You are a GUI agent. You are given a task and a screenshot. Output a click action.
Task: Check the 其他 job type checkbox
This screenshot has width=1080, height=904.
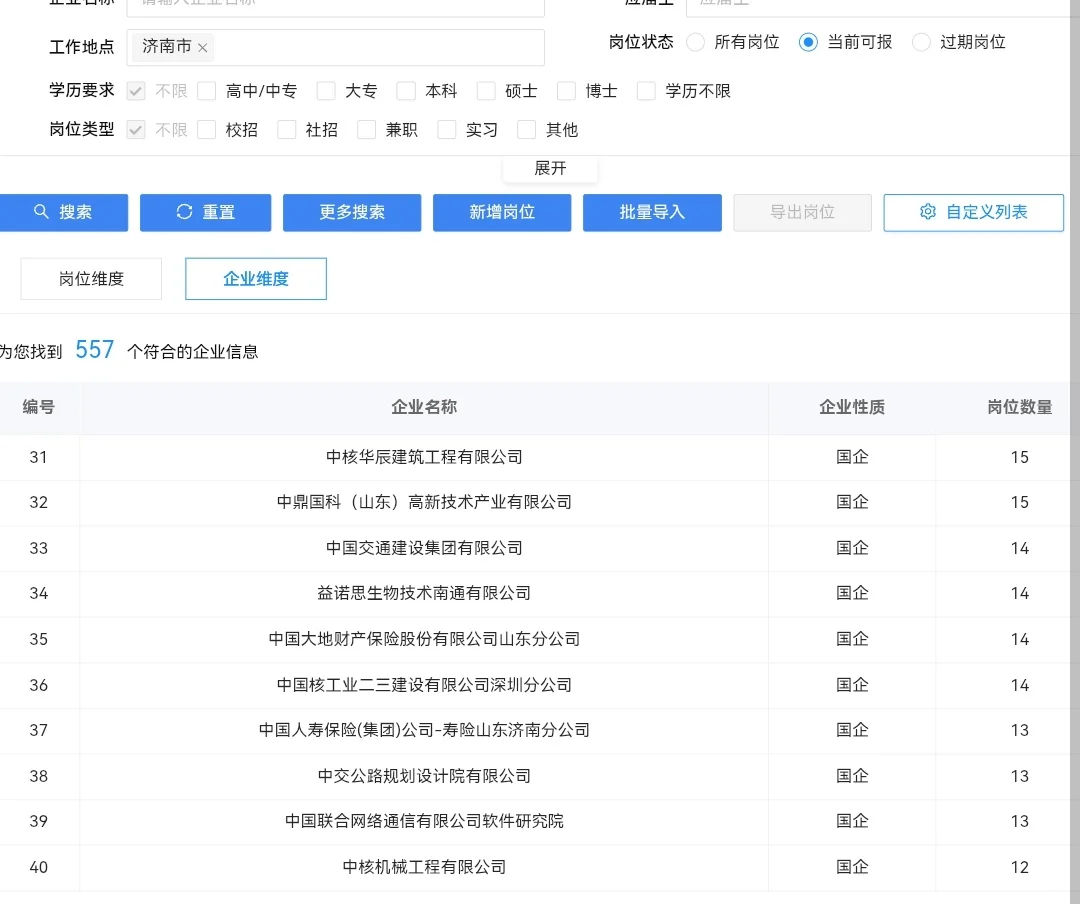click(526, 130)
